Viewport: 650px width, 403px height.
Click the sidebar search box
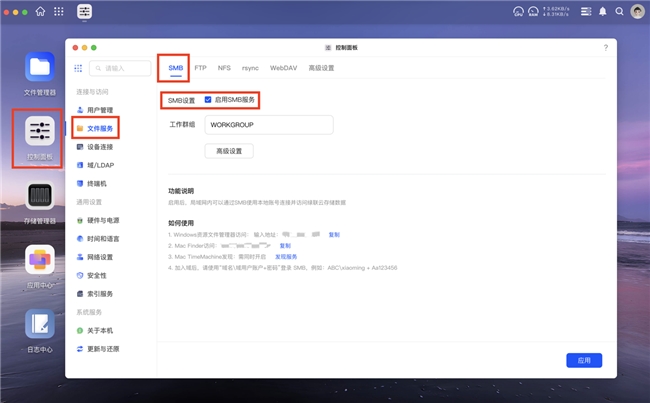pos(120,68)
